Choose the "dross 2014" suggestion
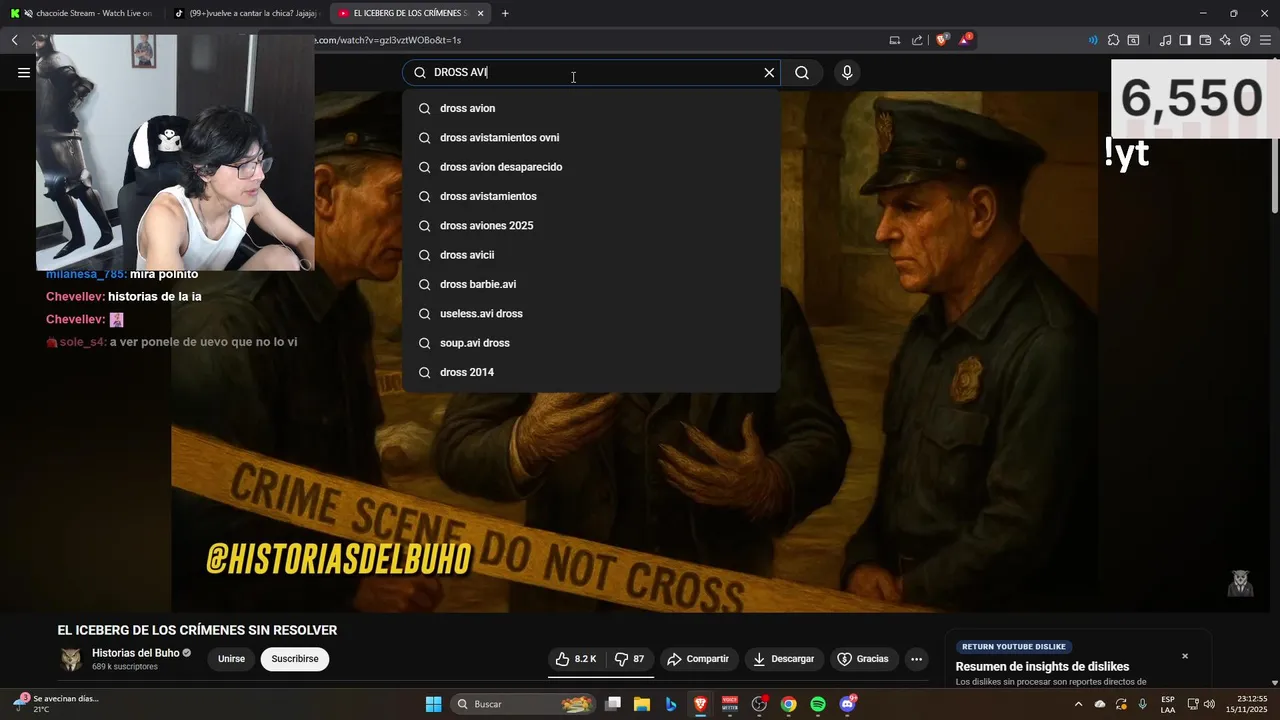 pyautogui.click(x=591, y=372)
